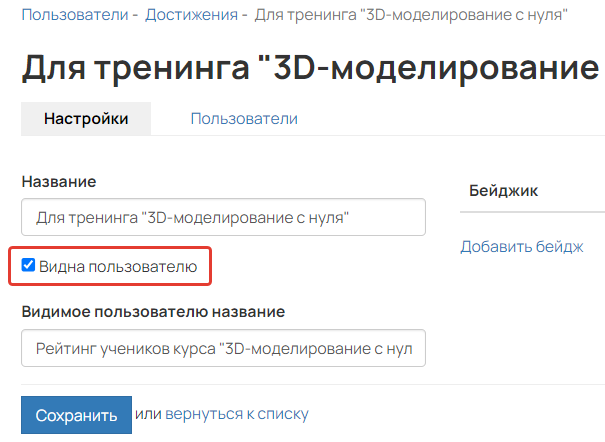Focus the Название input field
The width and height of the screenshot is (605, 442).
point(223,217)
